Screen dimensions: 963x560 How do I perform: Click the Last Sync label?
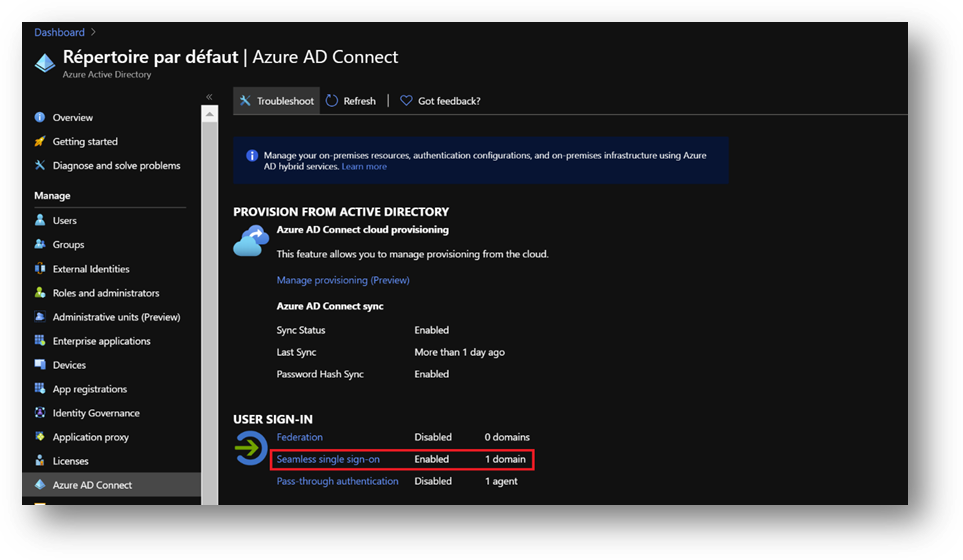click(296, 352)
